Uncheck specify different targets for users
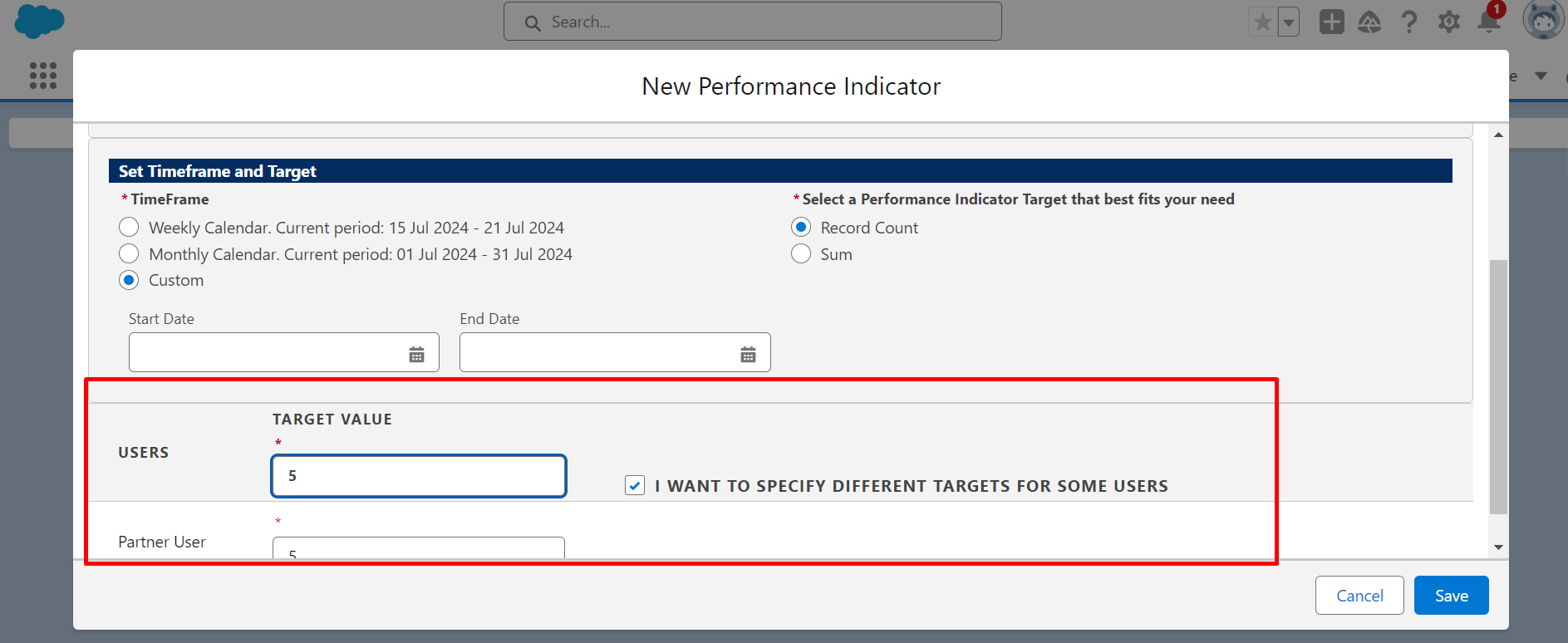1568x643 pixels. 635,486
